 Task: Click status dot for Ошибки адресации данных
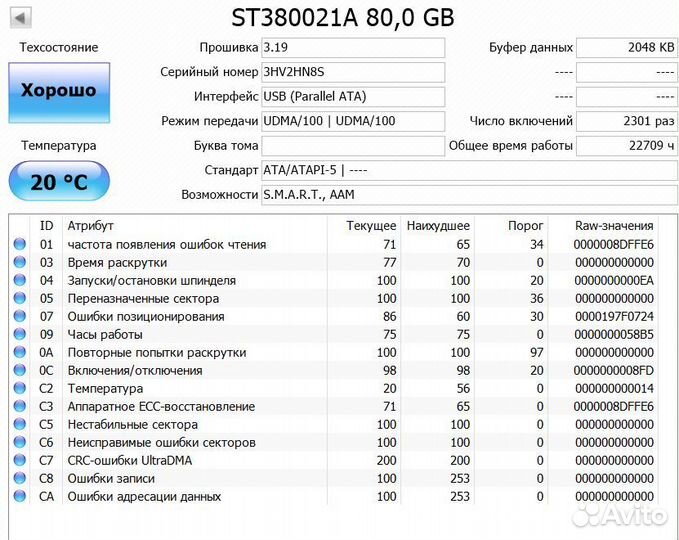click(x=19, y=496)
